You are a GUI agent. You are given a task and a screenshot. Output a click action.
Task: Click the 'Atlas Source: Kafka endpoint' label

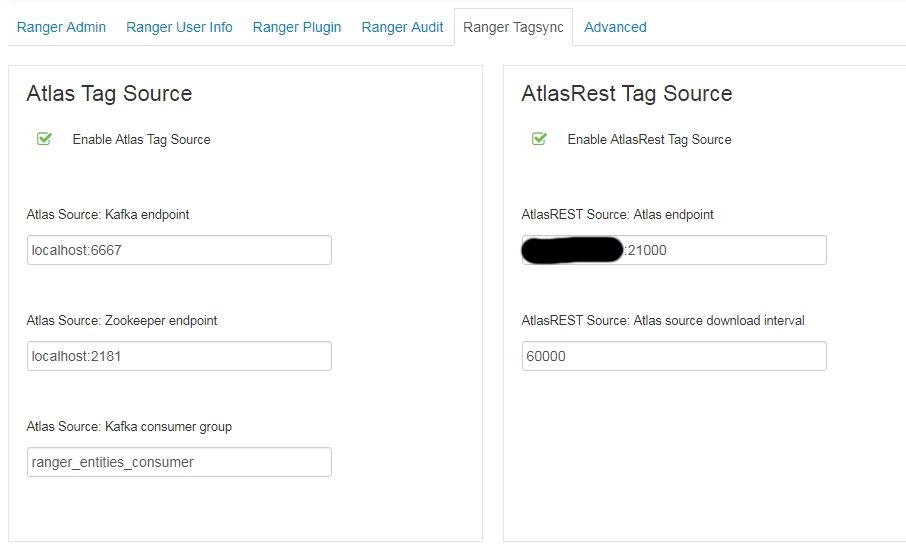pos(108,214)
